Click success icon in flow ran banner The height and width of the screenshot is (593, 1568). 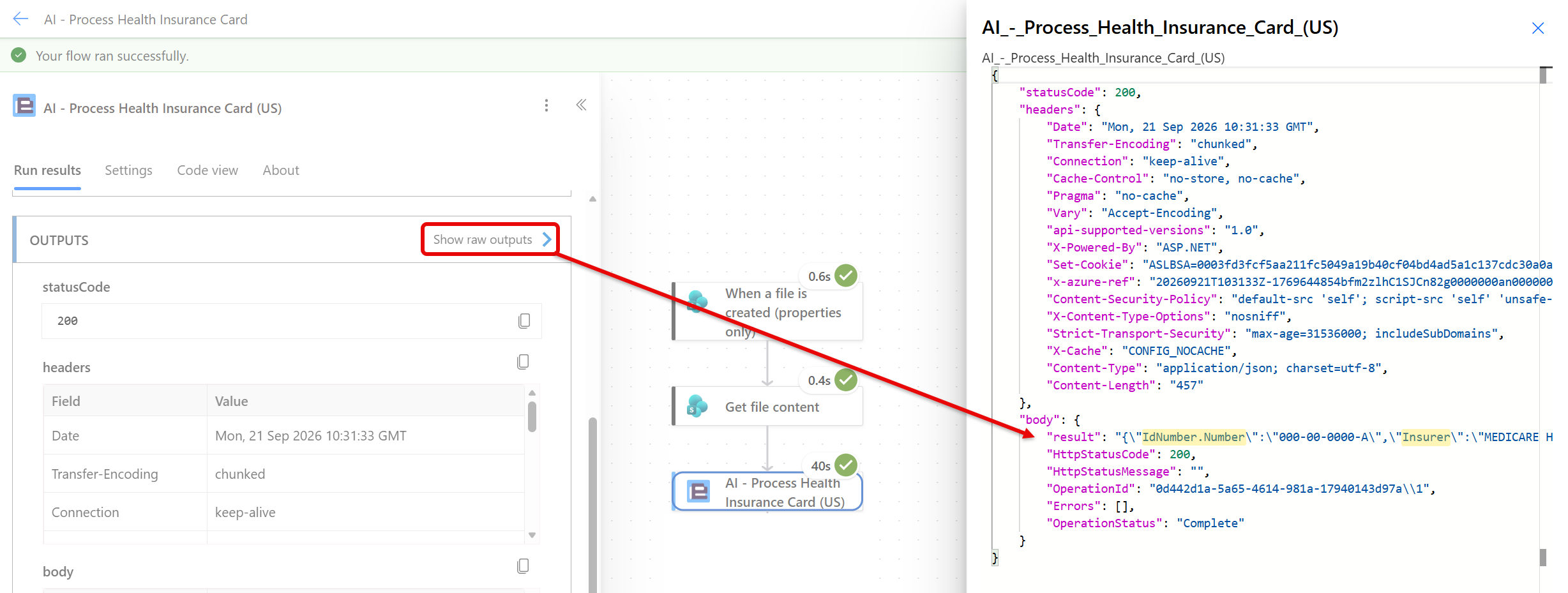(x=19, y=55)
